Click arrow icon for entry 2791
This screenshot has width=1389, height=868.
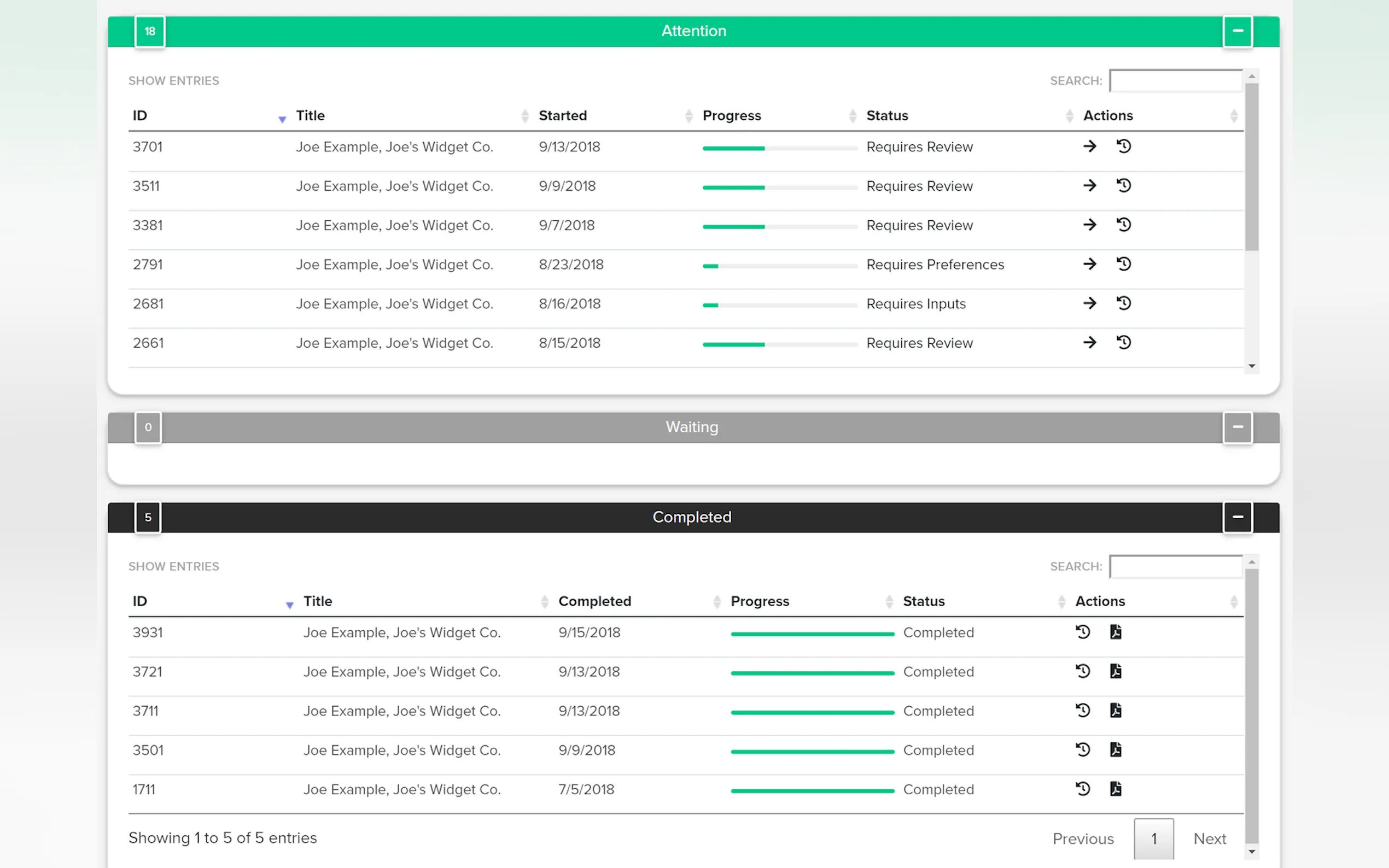click(1089, 264)
